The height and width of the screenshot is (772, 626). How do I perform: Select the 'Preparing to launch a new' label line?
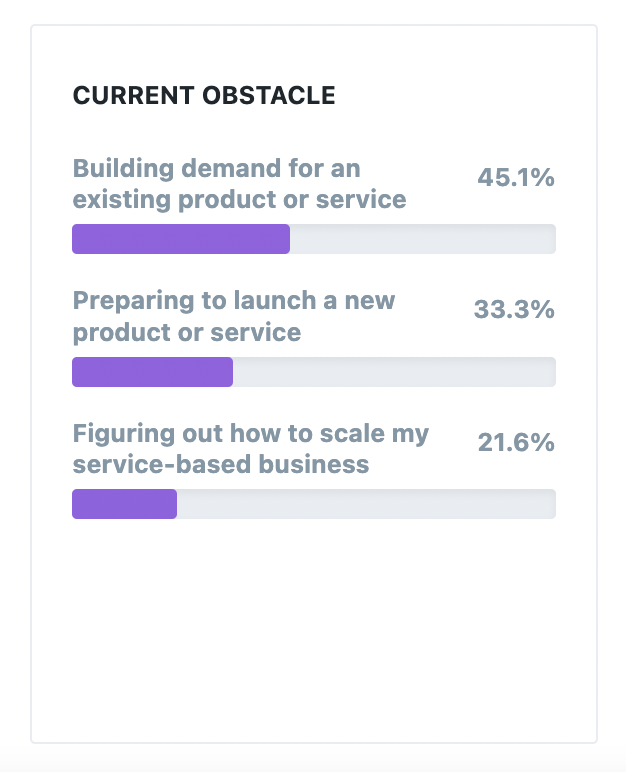point(234,301)
